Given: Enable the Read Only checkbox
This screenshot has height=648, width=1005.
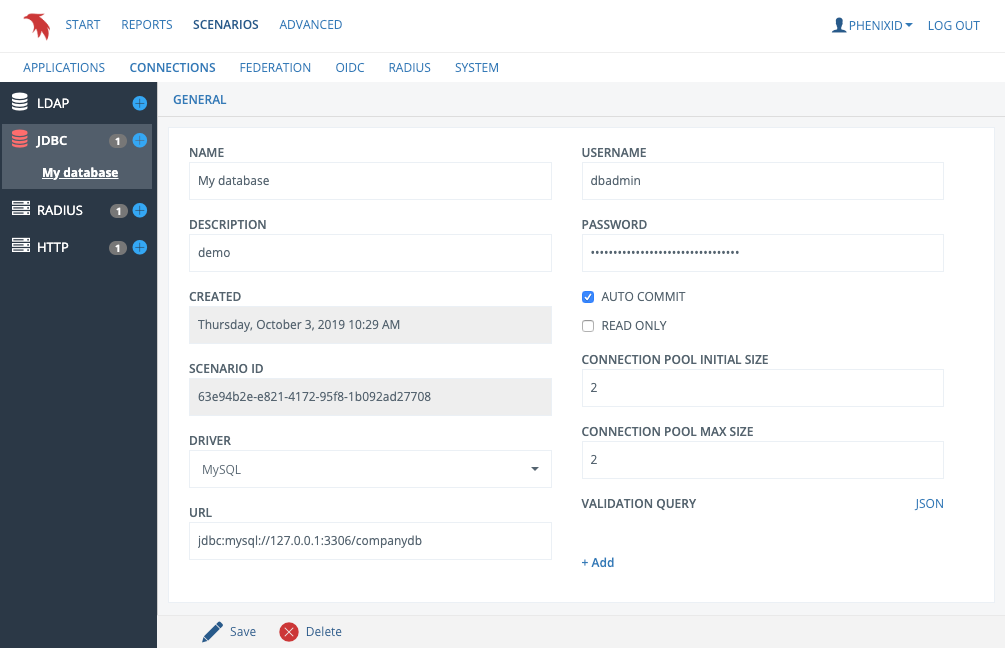Looking at the screenshot, I should pyautogui.click(x=588, y=326).
